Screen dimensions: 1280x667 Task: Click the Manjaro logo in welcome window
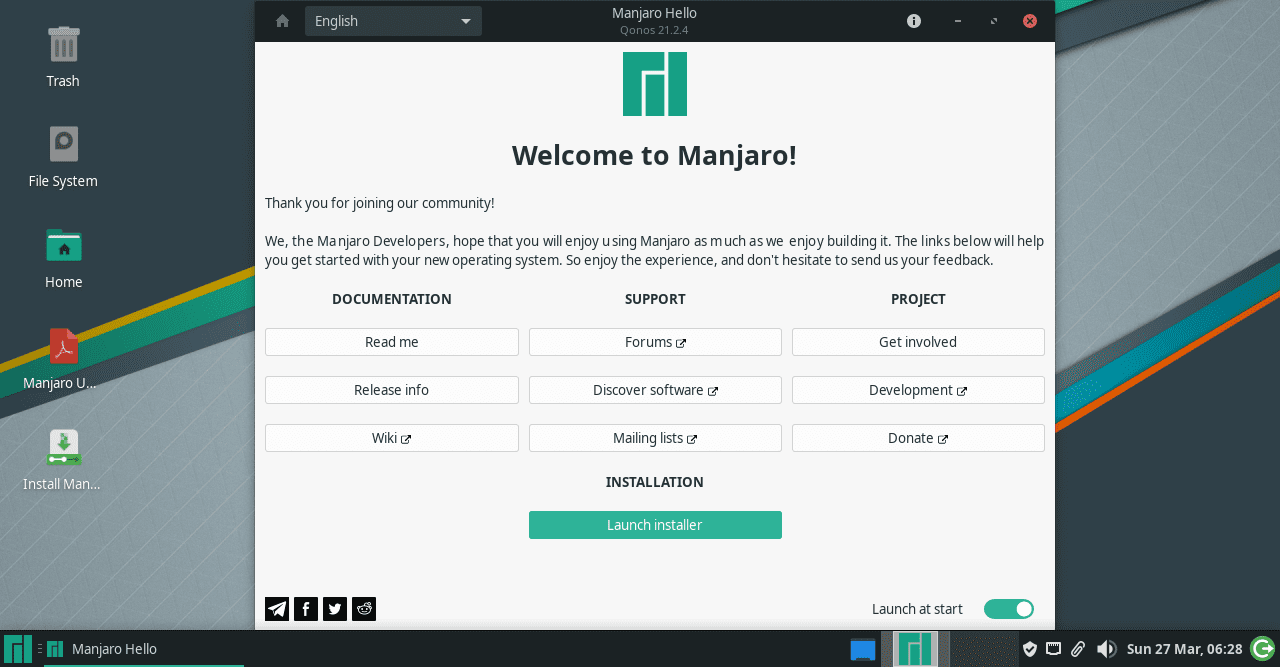coord(655,84)
